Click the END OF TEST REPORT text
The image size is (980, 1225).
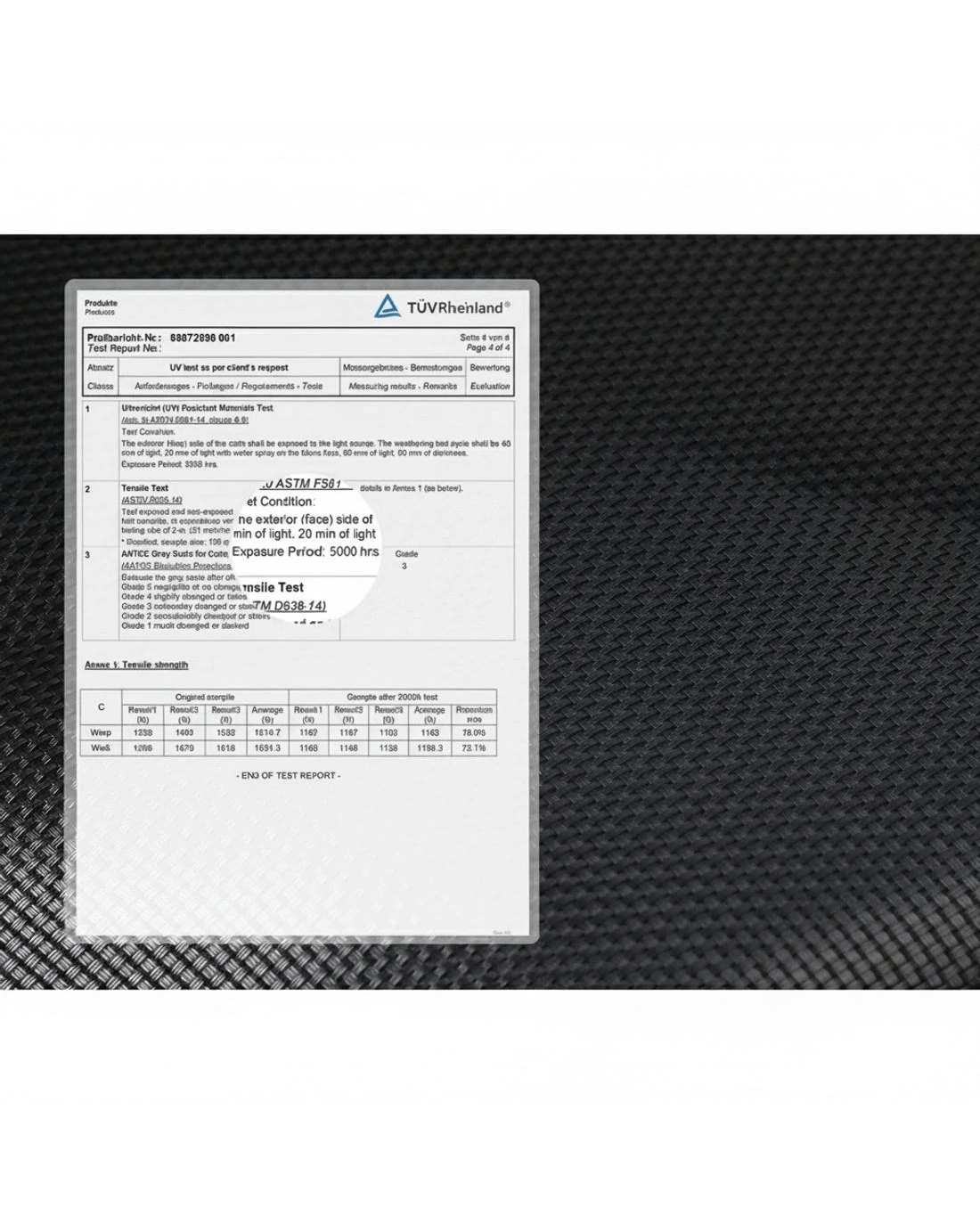289,776
